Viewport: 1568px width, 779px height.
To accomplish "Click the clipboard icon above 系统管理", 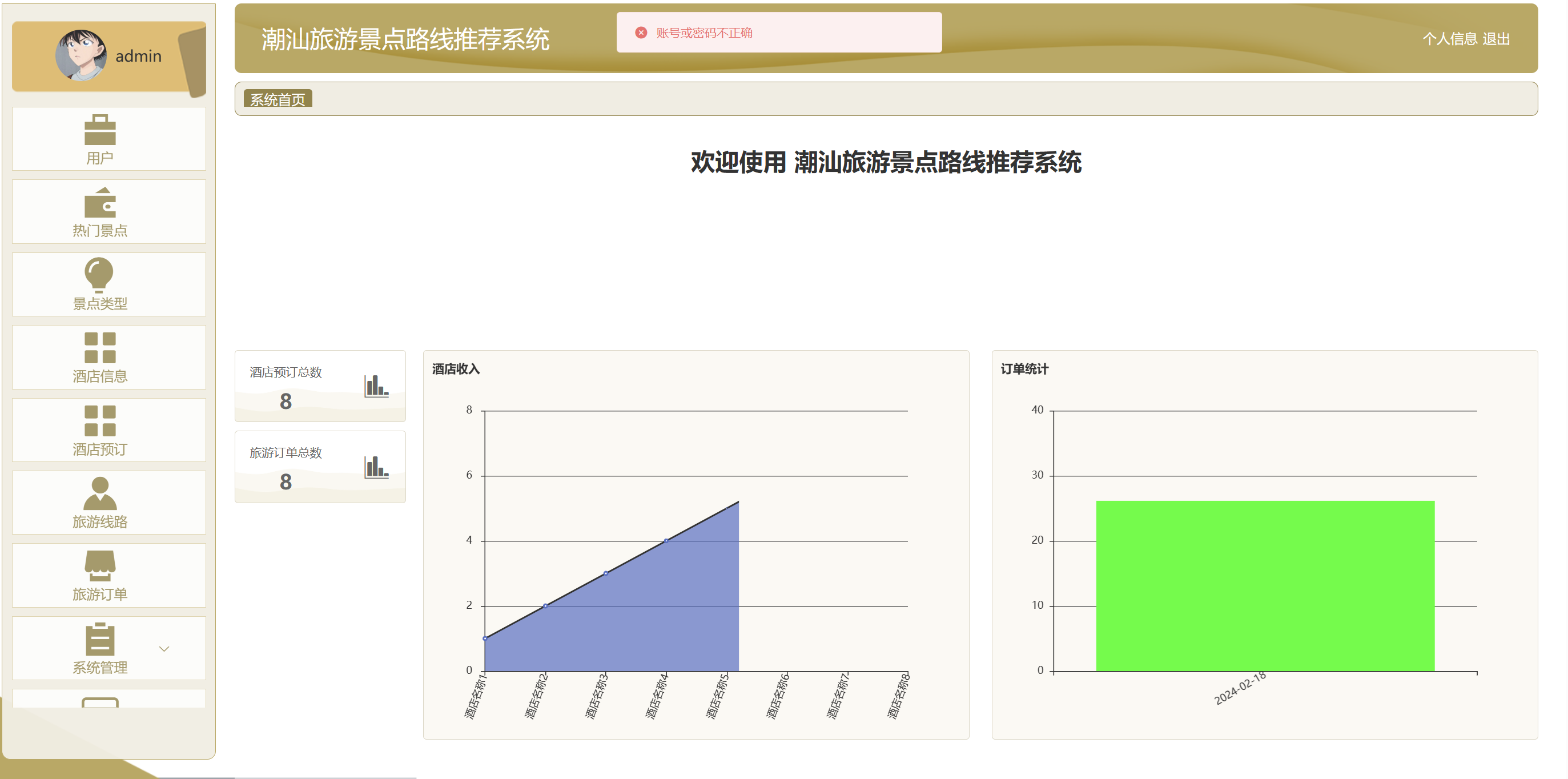I will pyautogui.click(x=100, y=639).
